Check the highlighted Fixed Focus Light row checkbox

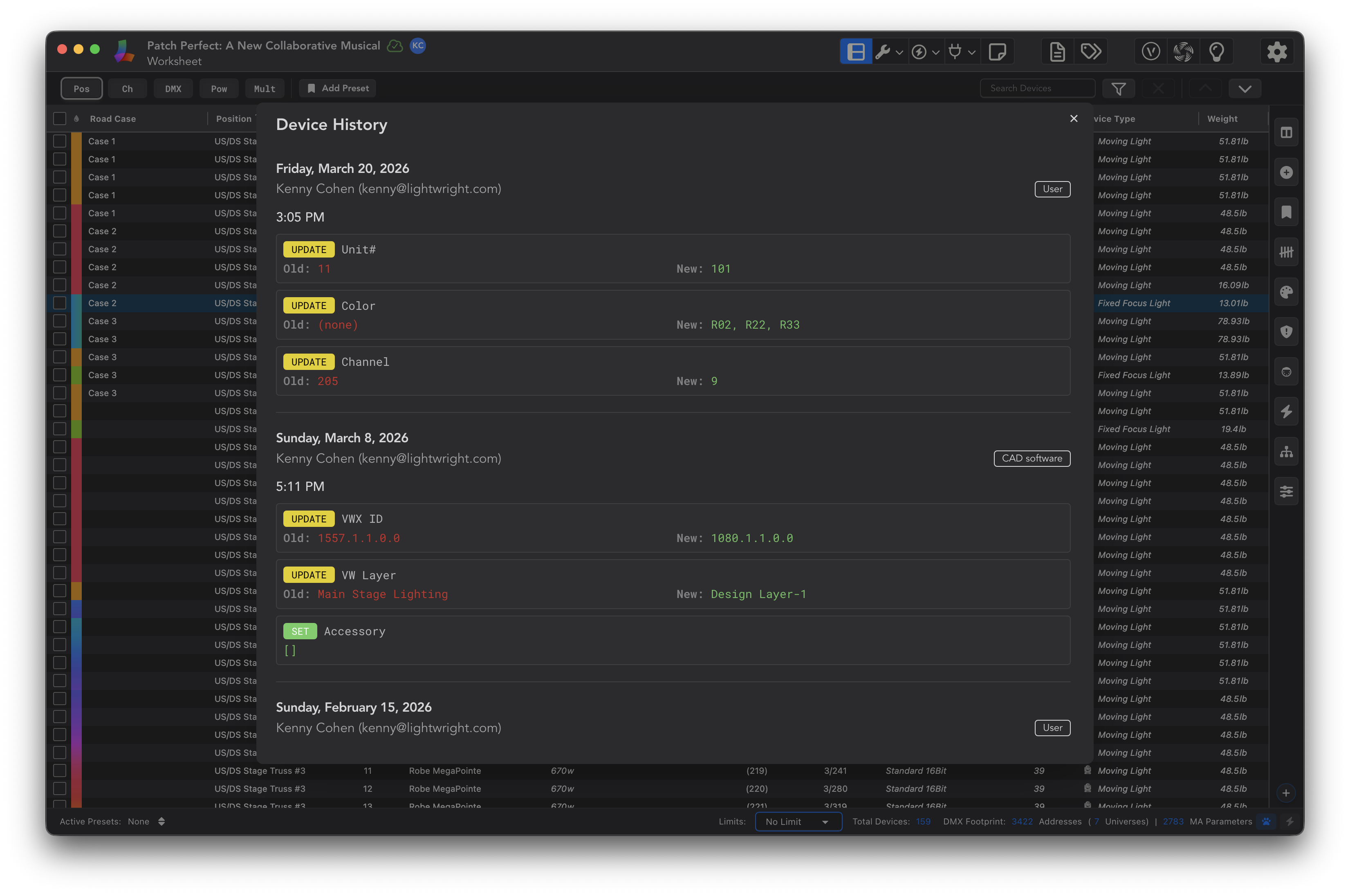click(x=59, y=303)
